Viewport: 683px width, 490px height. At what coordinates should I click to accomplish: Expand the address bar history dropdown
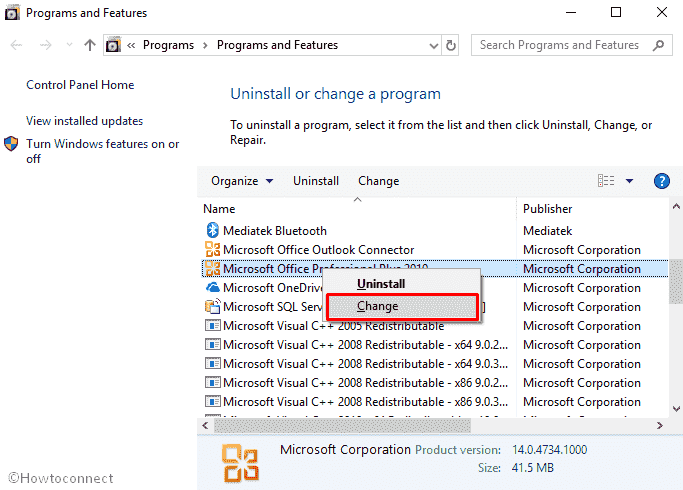click(x=433, y=45)
